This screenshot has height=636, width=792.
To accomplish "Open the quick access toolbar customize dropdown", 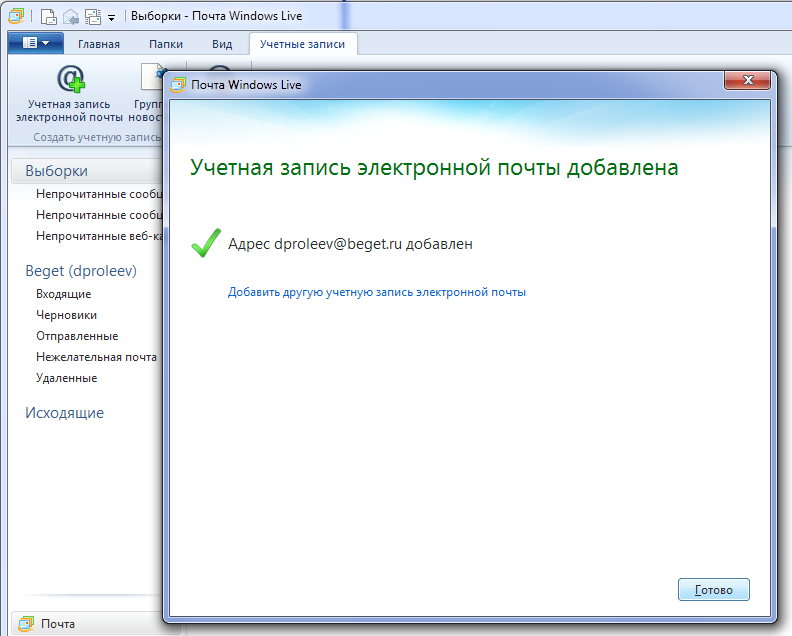I will pyautogui.click(x=111, y=18).
